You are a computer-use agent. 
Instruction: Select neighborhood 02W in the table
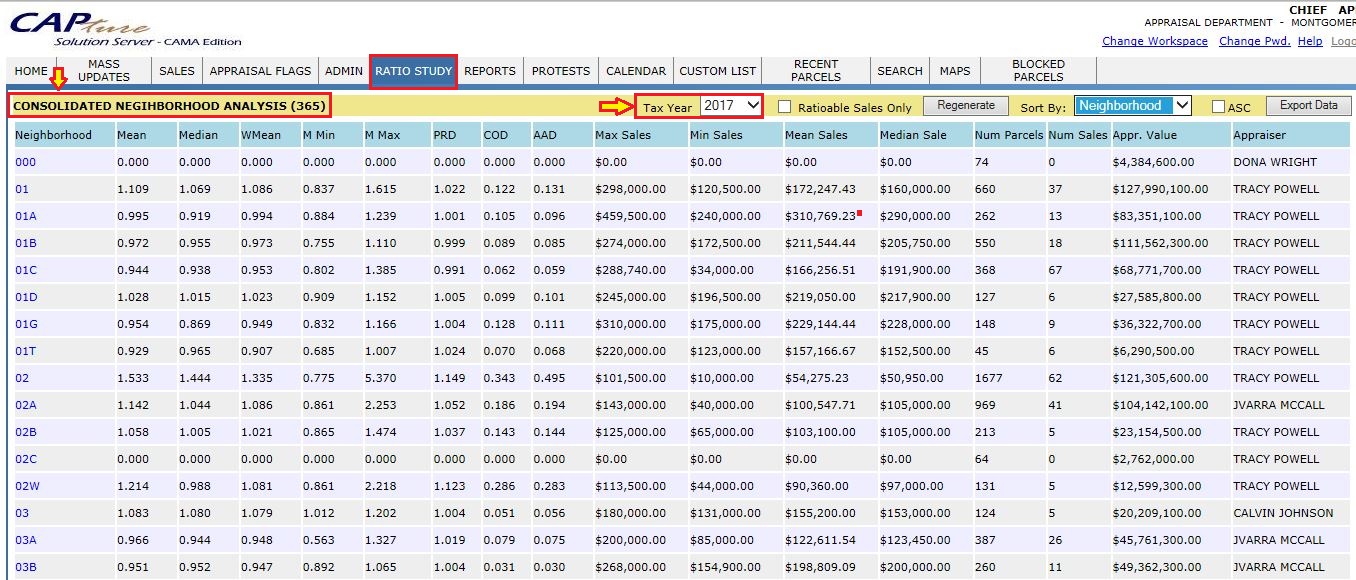(27, 486)
